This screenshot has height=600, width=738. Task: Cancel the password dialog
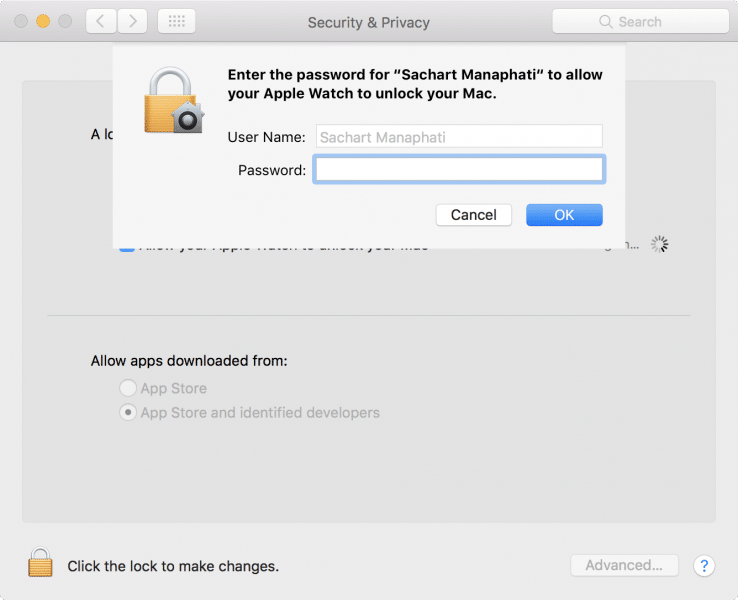click(x=473, y=215)
